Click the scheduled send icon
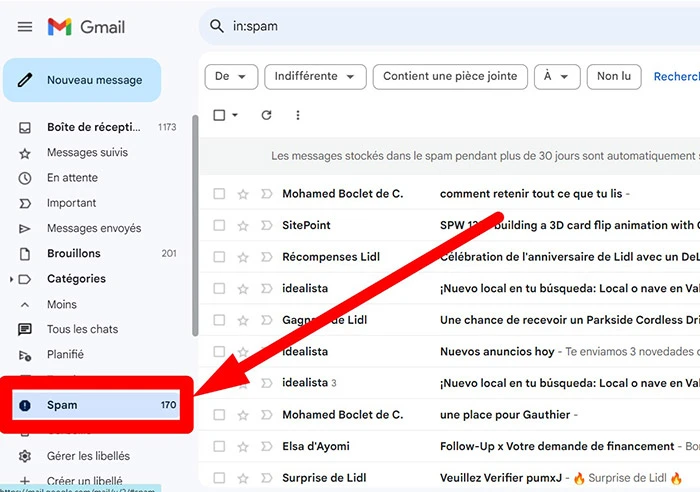 coord(25,356)
